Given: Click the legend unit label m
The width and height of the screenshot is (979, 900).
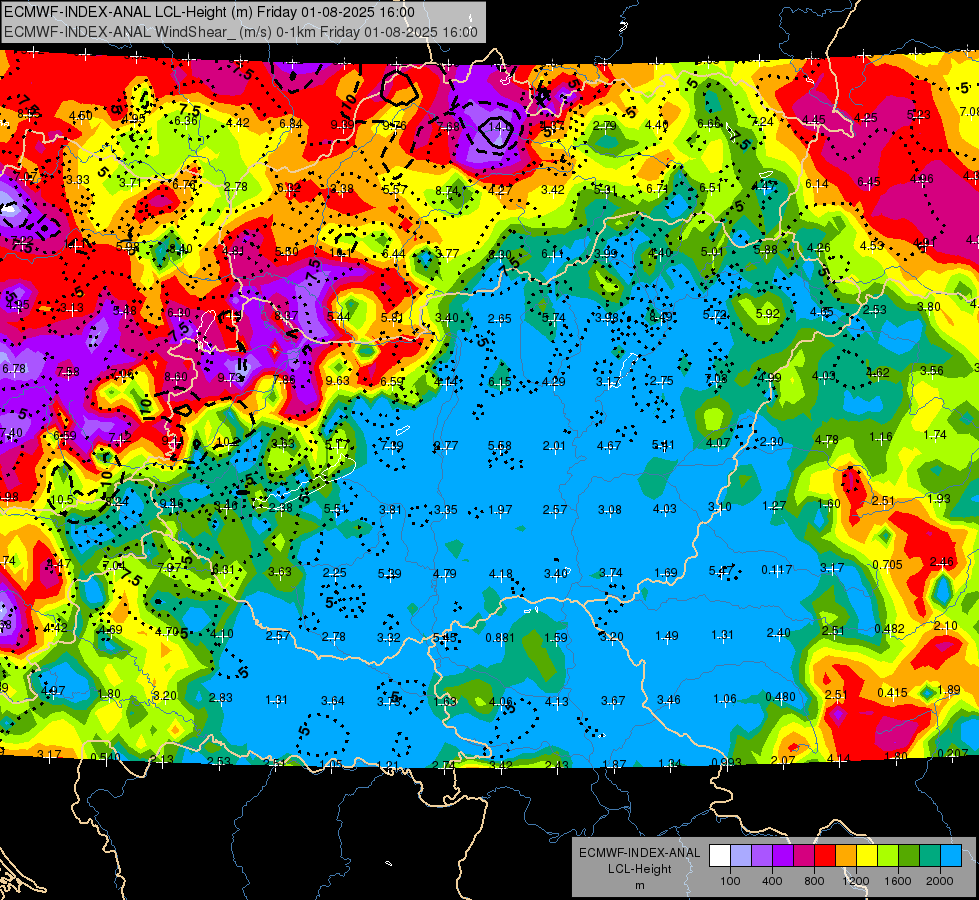Looking at the screenshot, I should tap(639, 885).
